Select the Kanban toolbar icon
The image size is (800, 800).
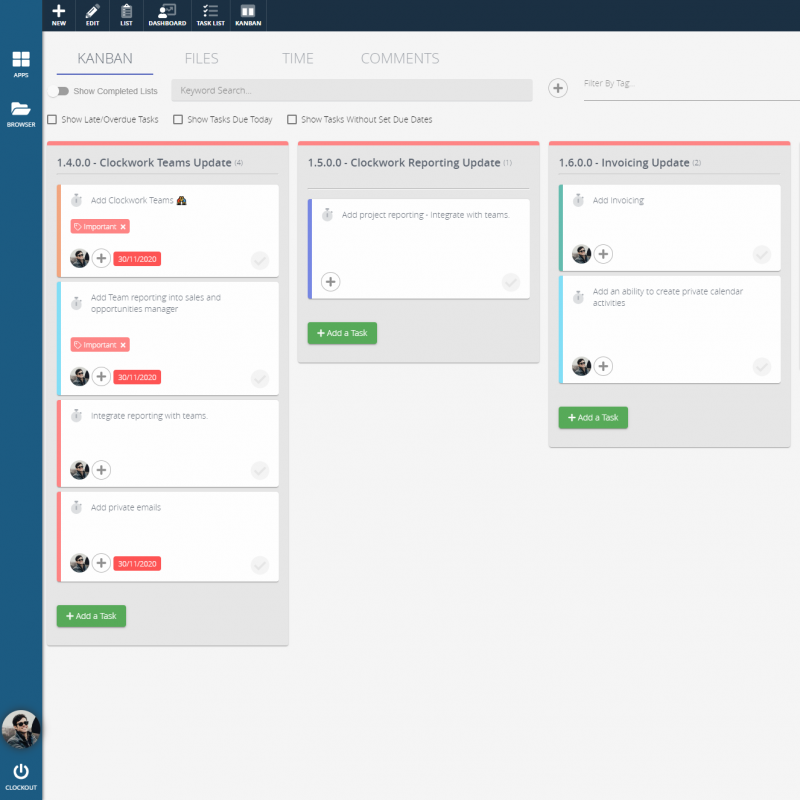click(x=248, y=15)
